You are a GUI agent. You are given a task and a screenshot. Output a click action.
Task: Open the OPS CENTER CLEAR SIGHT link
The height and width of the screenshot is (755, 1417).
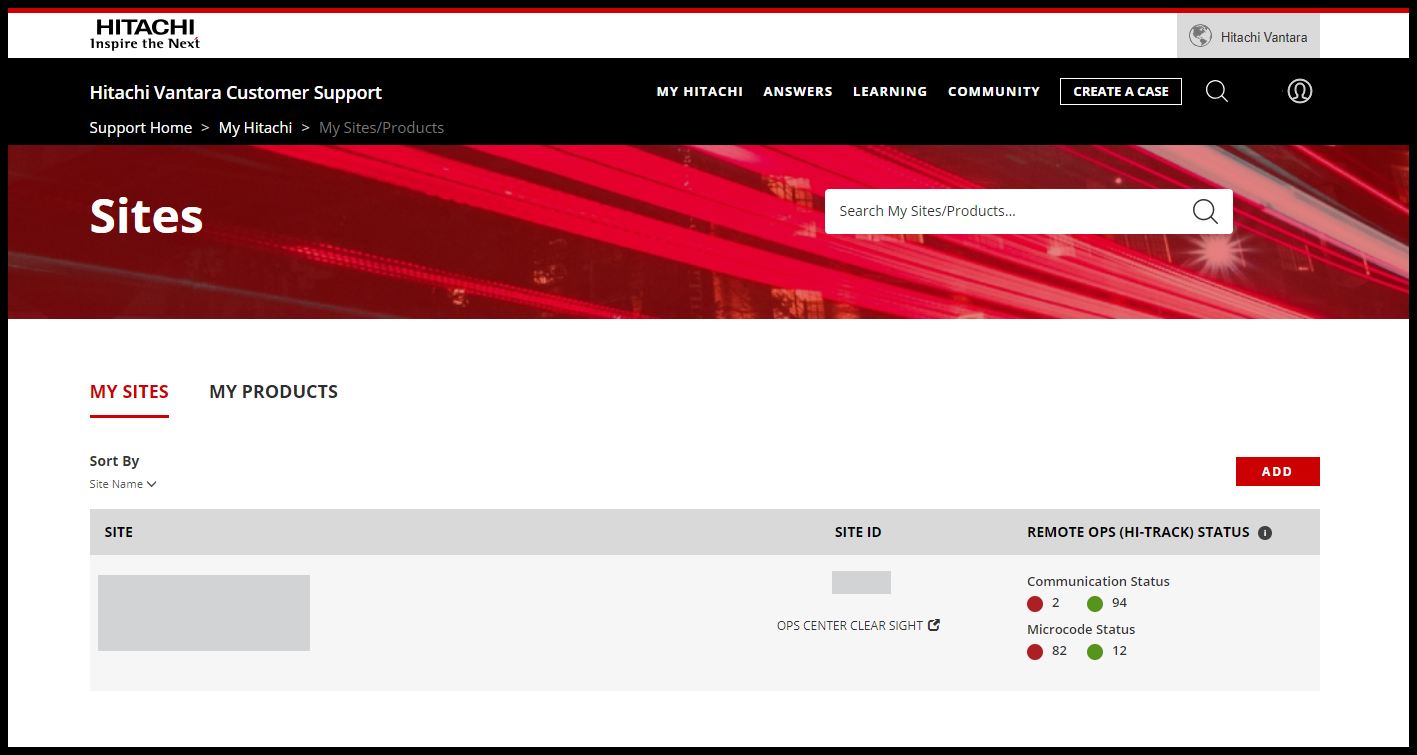pyautogui.click(x=858, y=625)
